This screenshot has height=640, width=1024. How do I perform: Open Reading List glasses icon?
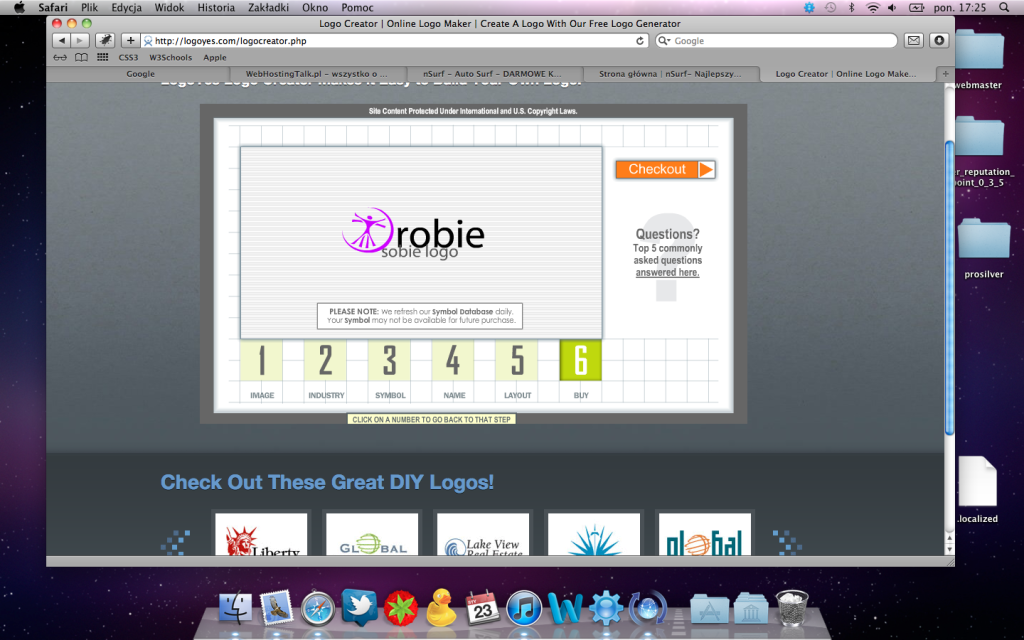(60, 57)
